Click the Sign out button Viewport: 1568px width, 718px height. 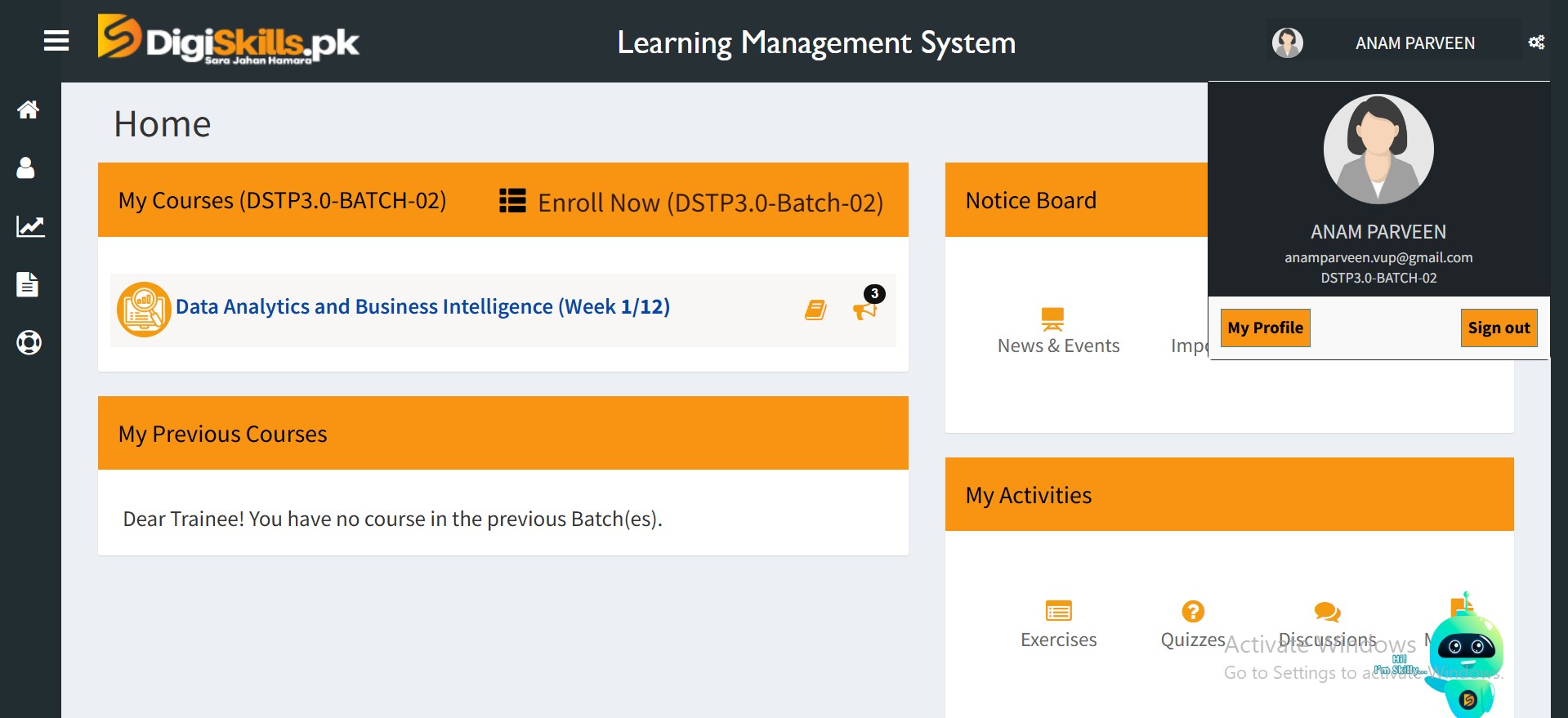pos(1498,328)
